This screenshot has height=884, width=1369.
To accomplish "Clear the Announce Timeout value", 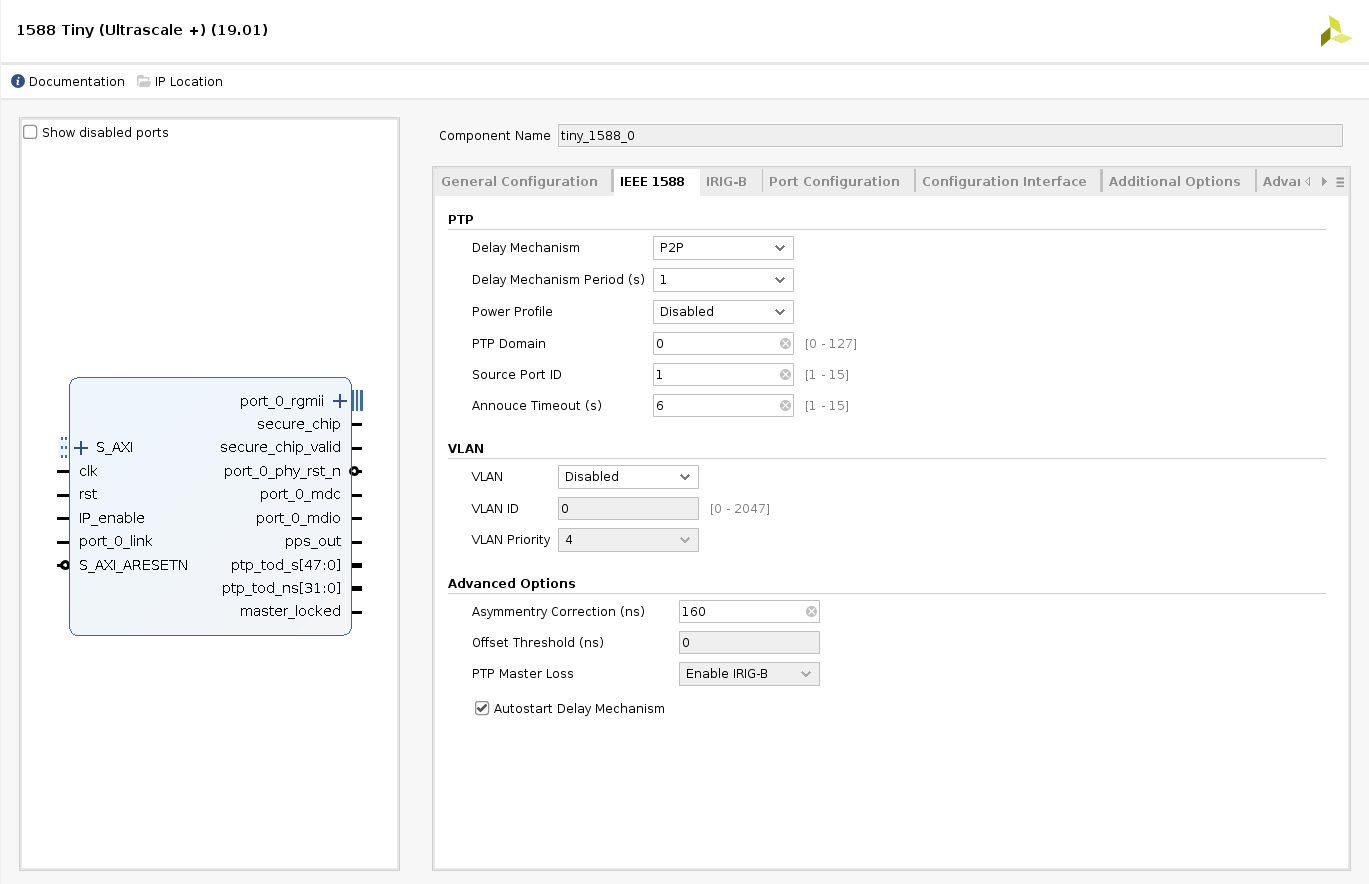I will coord(785,406).
